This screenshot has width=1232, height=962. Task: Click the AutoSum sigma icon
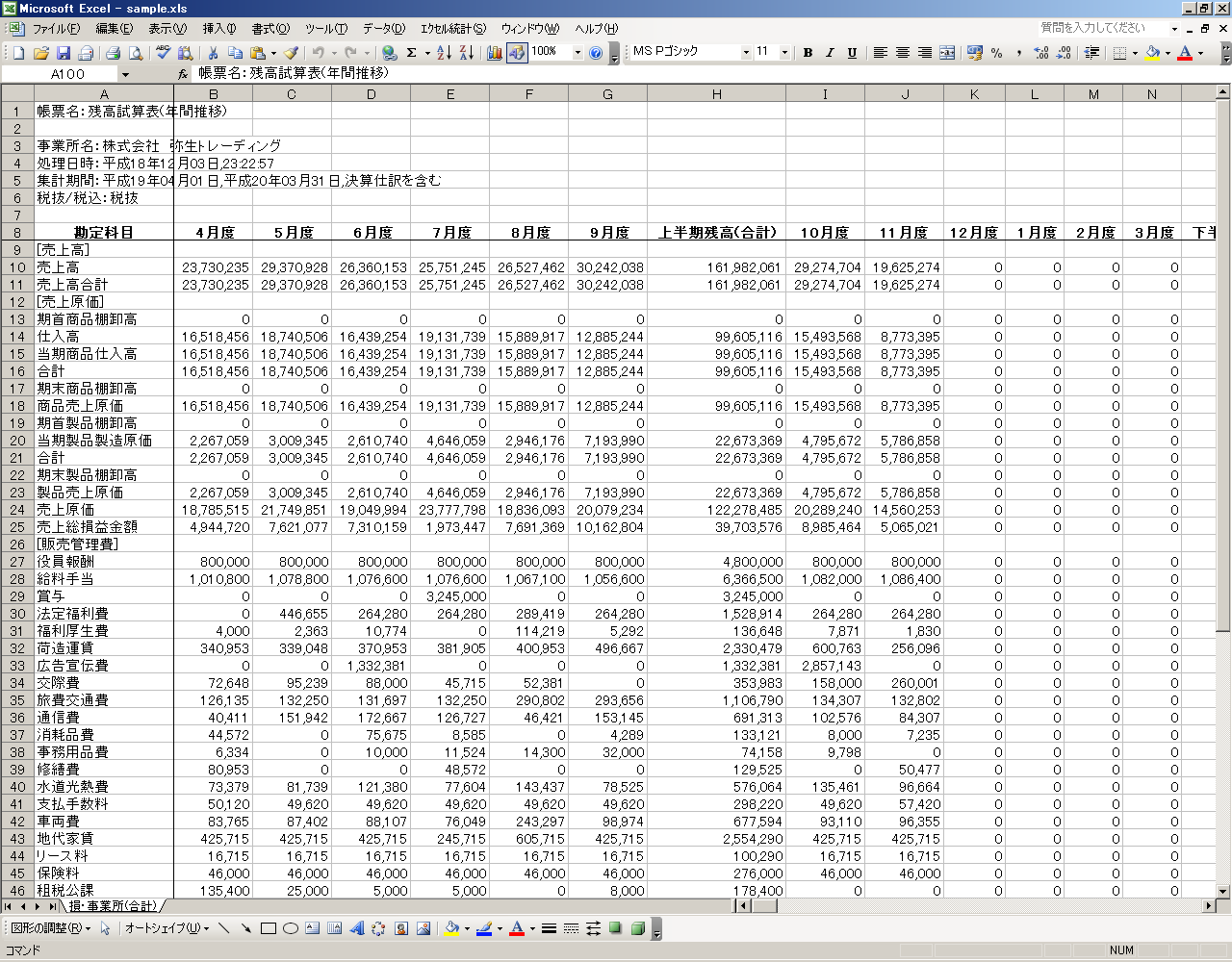412,53
